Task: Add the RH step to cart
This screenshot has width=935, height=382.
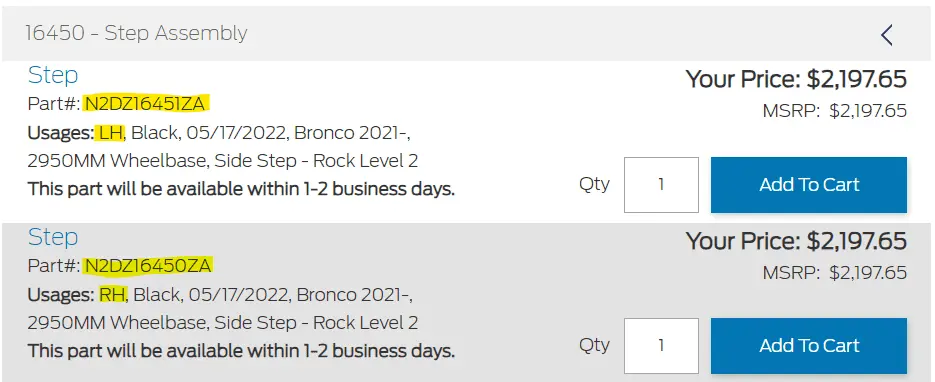Action: pyautogui.click(x=809, y=346)
